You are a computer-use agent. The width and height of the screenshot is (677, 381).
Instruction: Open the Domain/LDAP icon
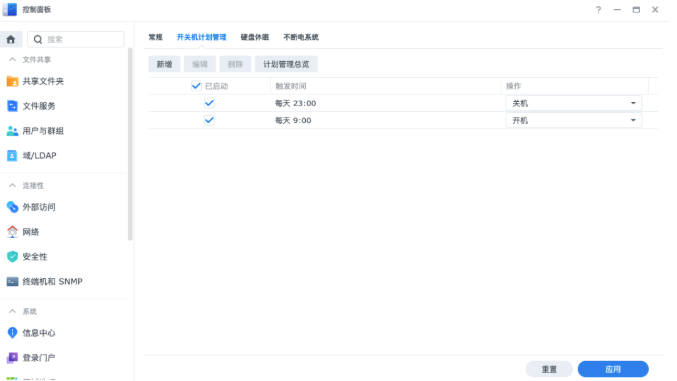12,156
